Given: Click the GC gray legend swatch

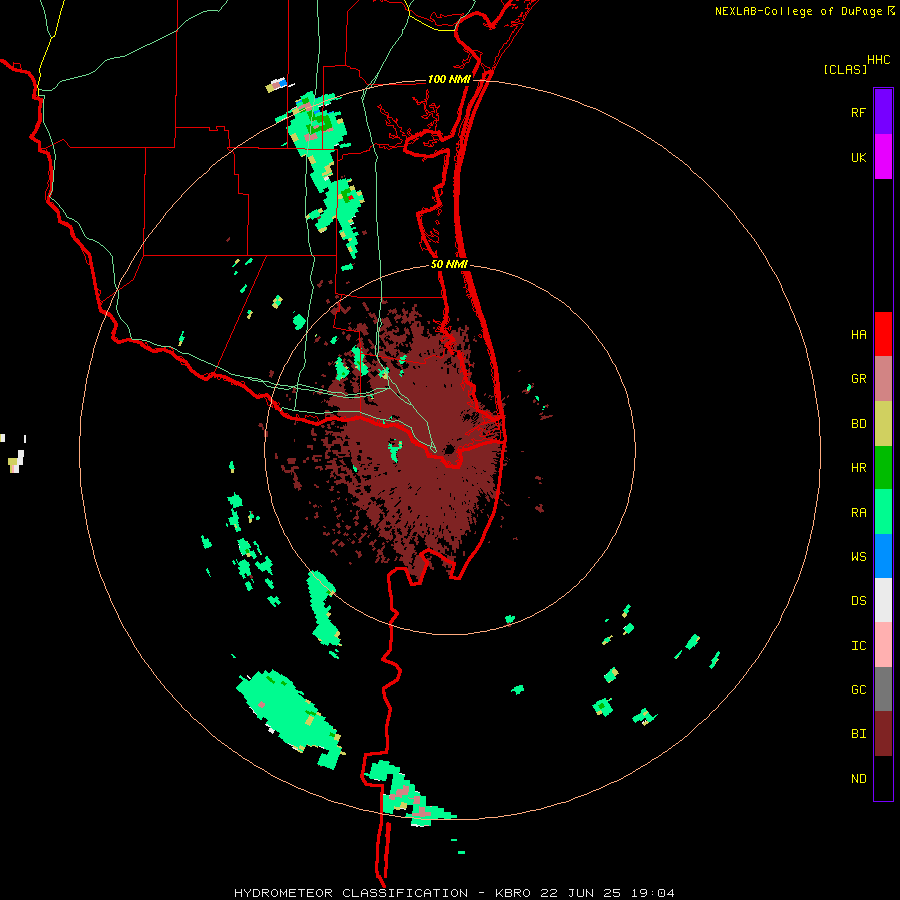Looking at the screenshot, I should tap(883, 689).
